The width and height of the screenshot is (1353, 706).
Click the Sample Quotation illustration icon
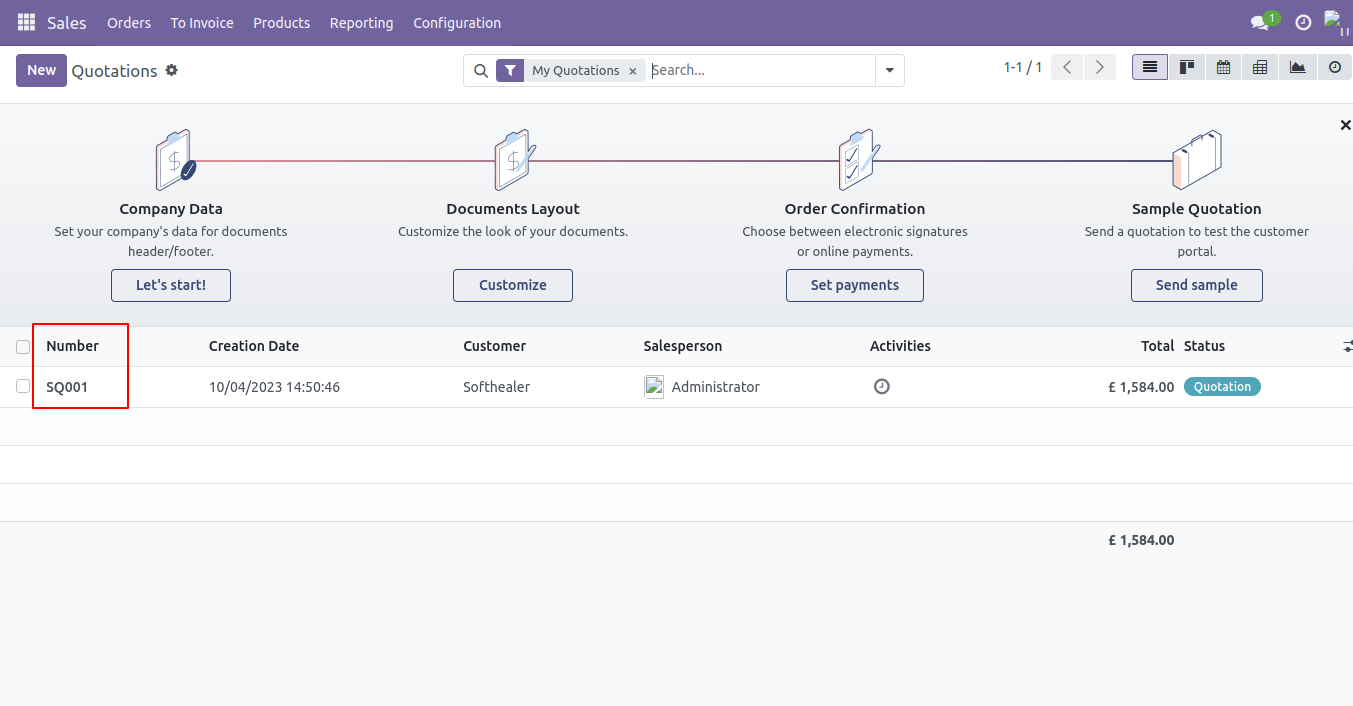pos(1197,160)
